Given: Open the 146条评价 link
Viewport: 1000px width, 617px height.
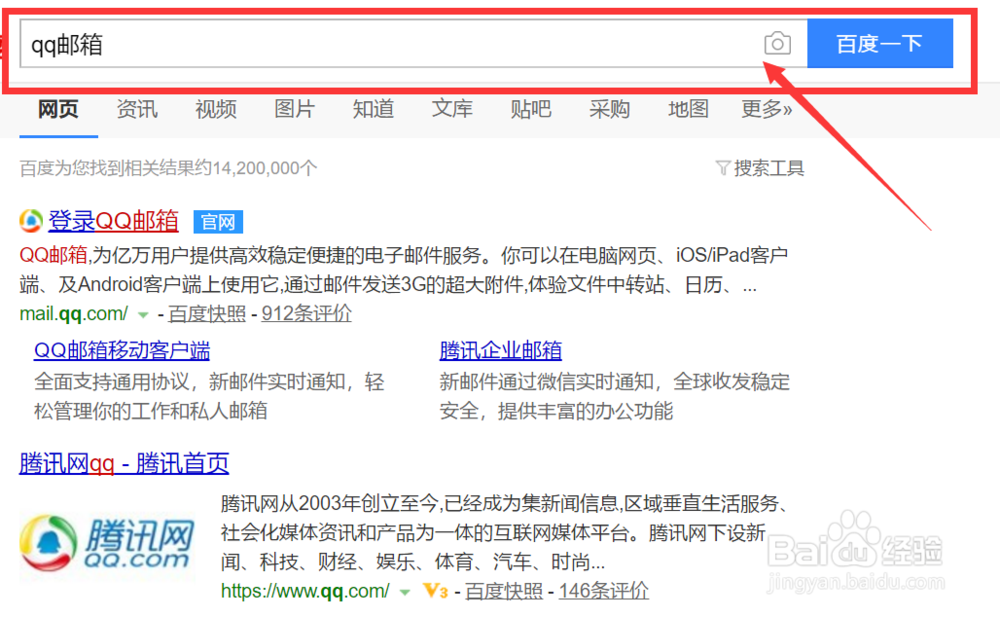Looking at the screenshot, I should (x=603, y=591).
